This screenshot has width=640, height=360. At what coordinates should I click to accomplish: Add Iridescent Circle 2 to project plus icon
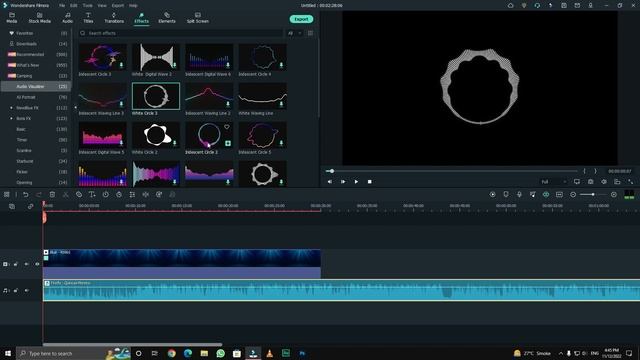coord(228,143)
